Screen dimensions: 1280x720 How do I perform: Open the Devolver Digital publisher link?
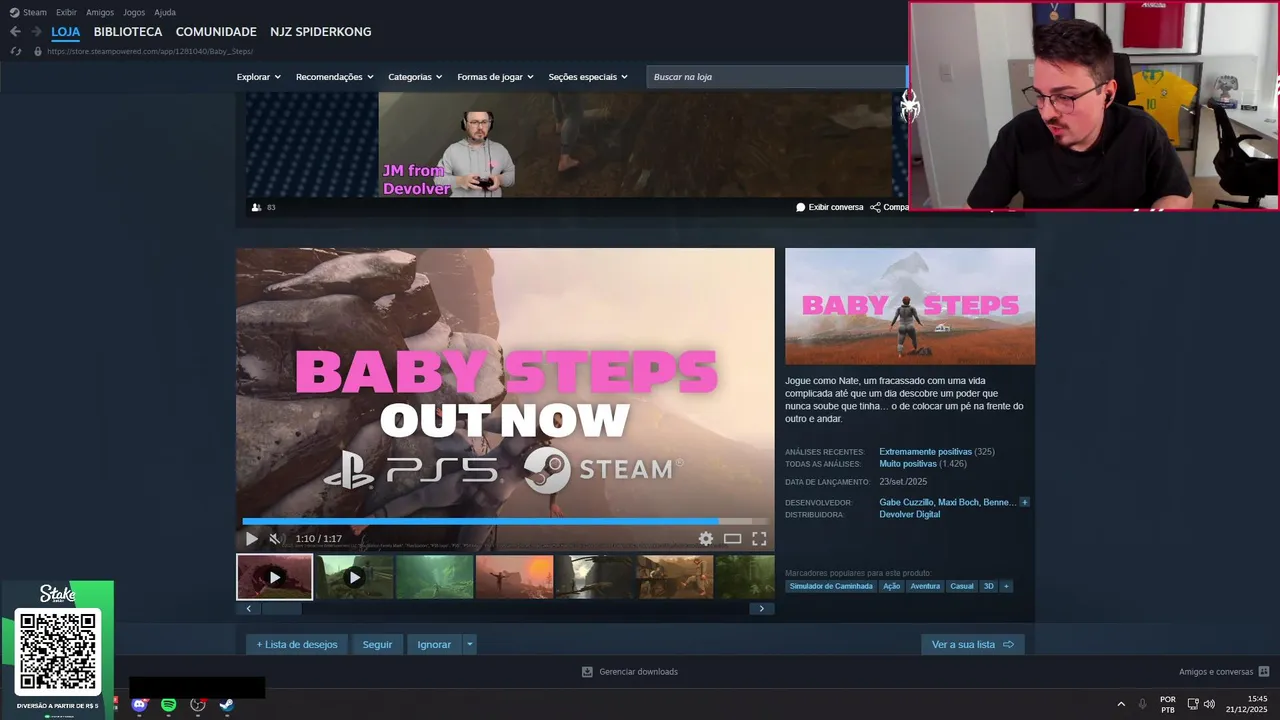(909, 514)
